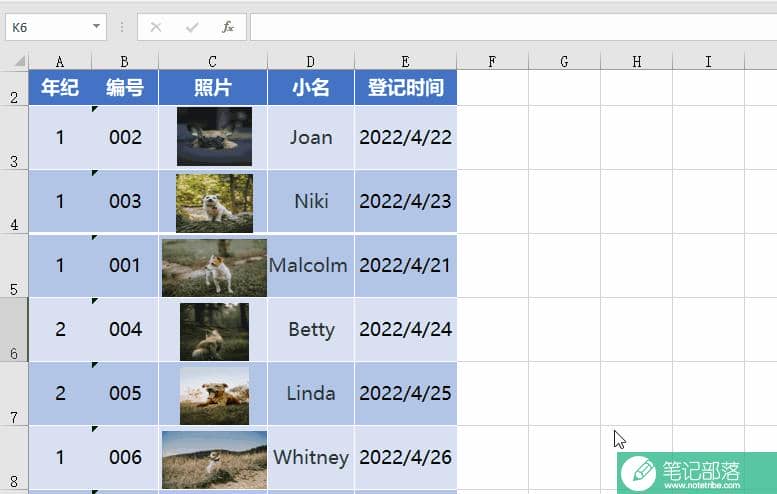Click the age cell in Linda's row
777x494 pixels.
click(x=60, y=393)
